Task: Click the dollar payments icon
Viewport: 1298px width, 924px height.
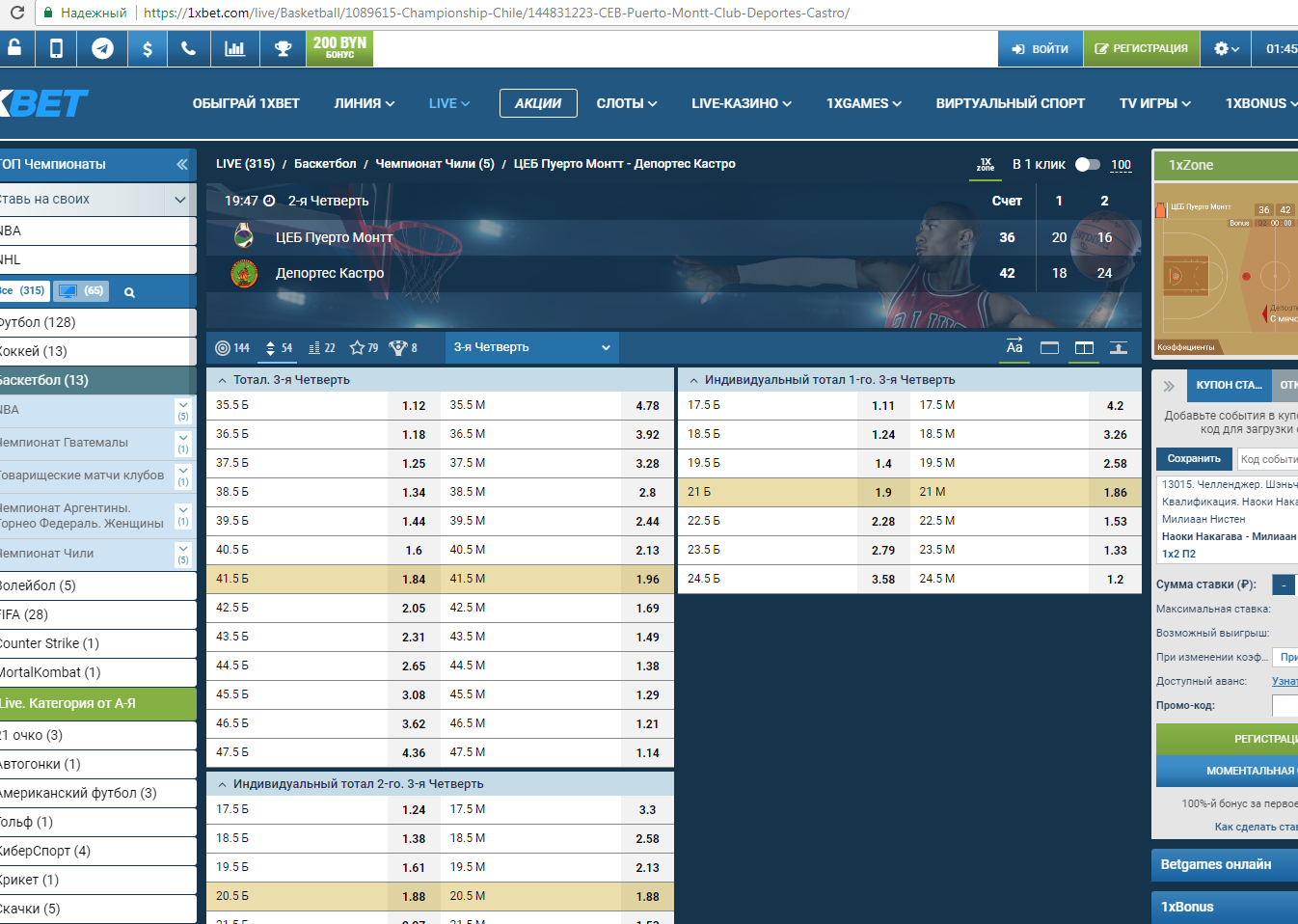Action: coord(147,47)
